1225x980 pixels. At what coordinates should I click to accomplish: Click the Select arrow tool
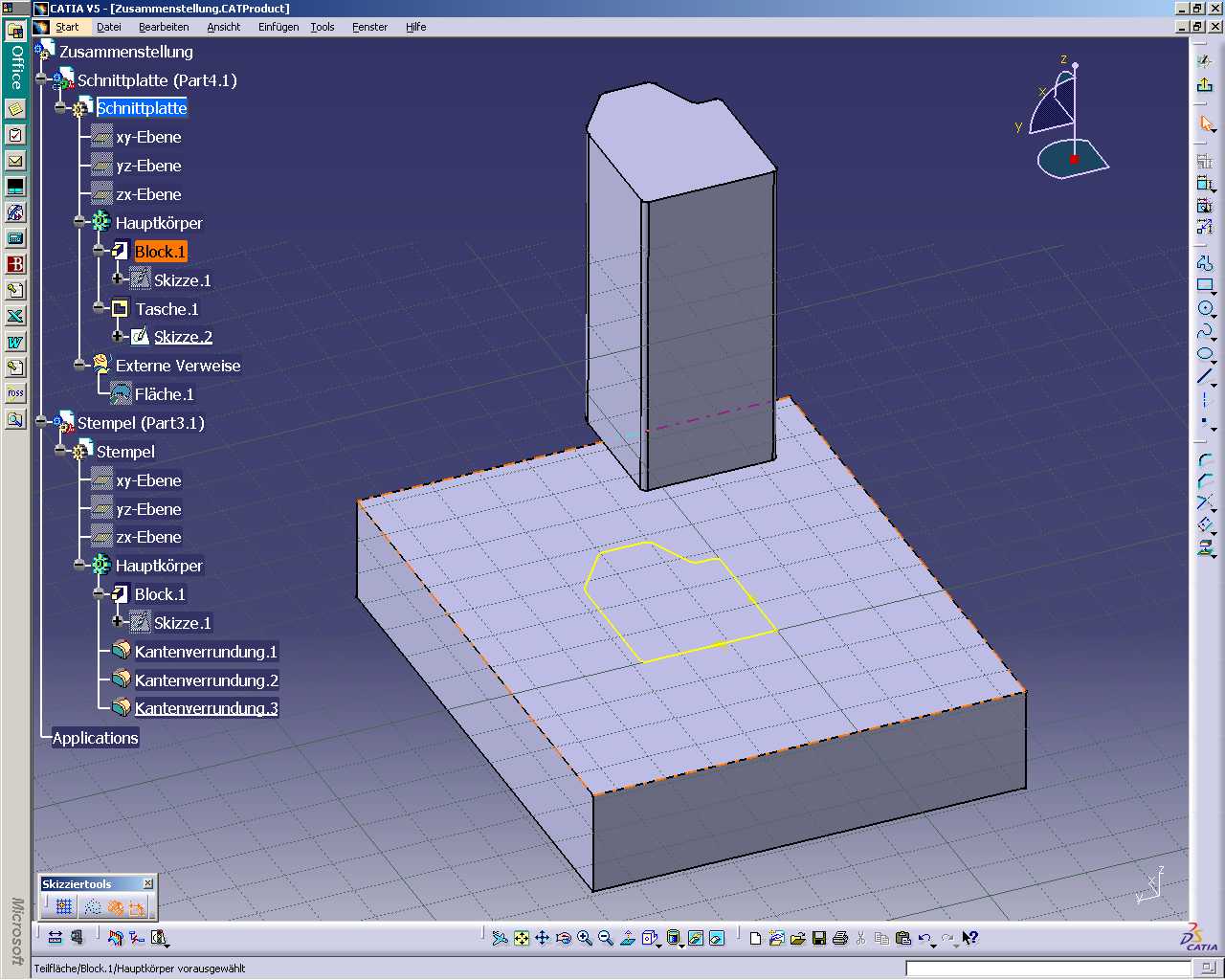pyautogui.click(x=1205, y=124)
